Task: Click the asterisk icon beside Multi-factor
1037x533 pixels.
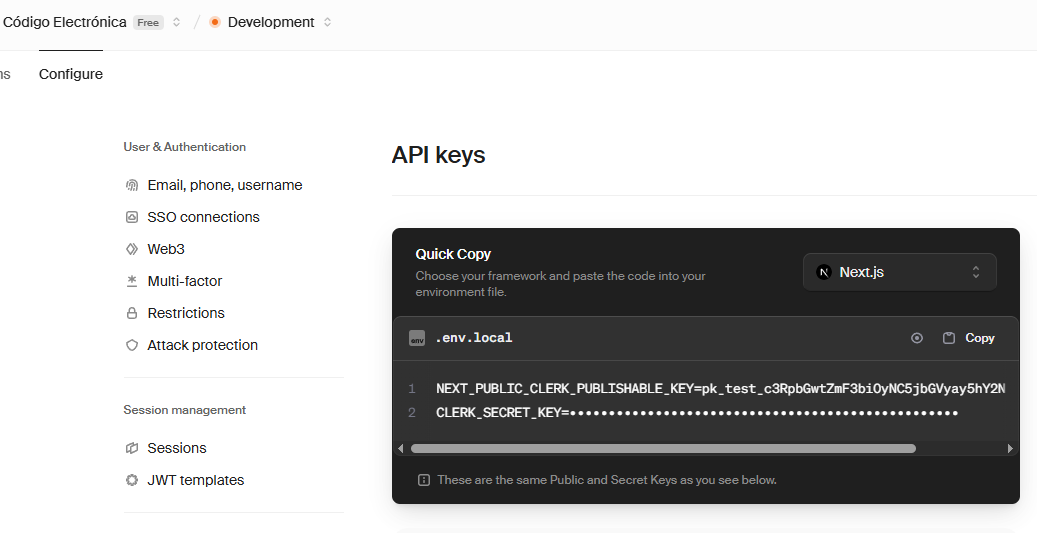Action: pyautogui.click(x=132, y=281)
